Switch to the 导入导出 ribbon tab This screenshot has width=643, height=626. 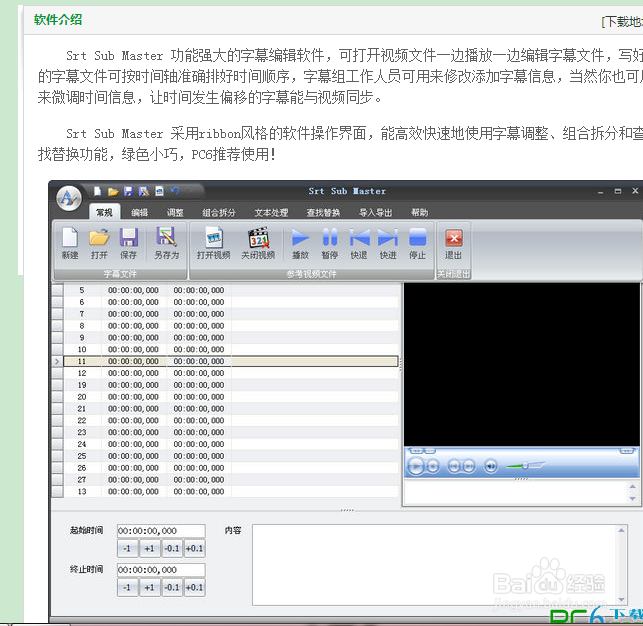(x=376, y=212)
